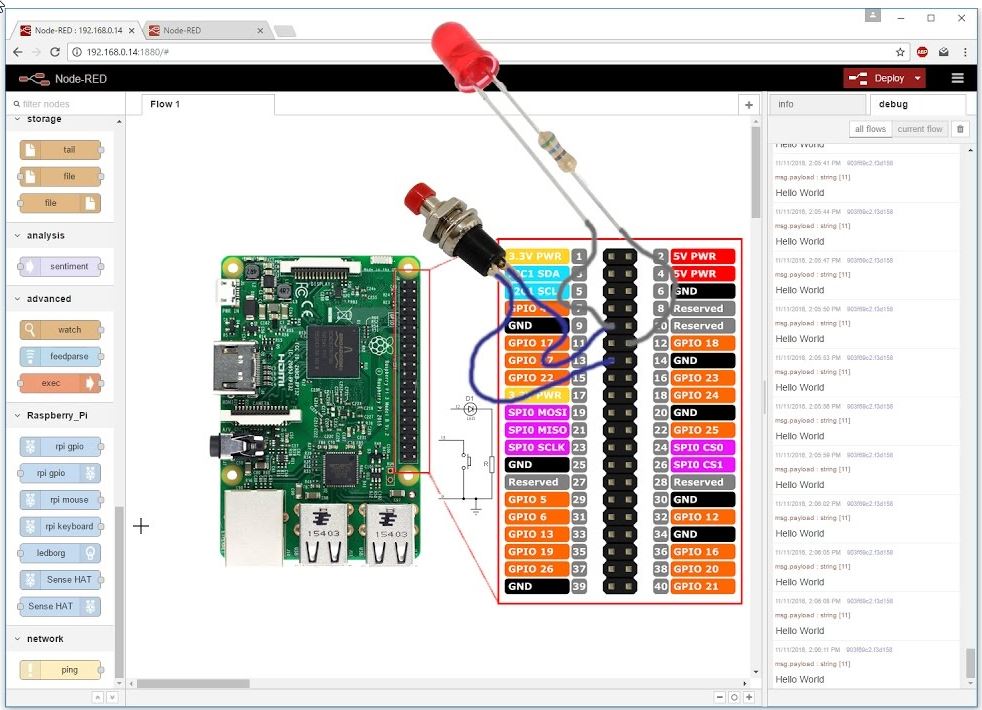Pick the Sense HAT output node

pos(60,606)
